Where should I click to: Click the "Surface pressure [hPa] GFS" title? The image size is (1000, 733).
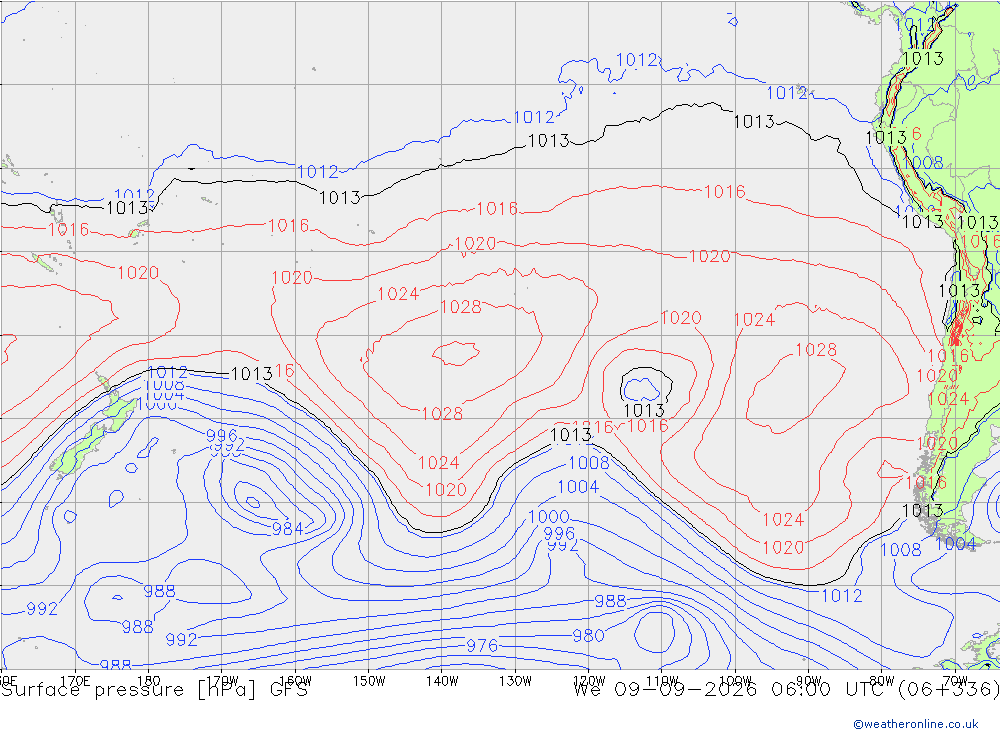(154, 690)
